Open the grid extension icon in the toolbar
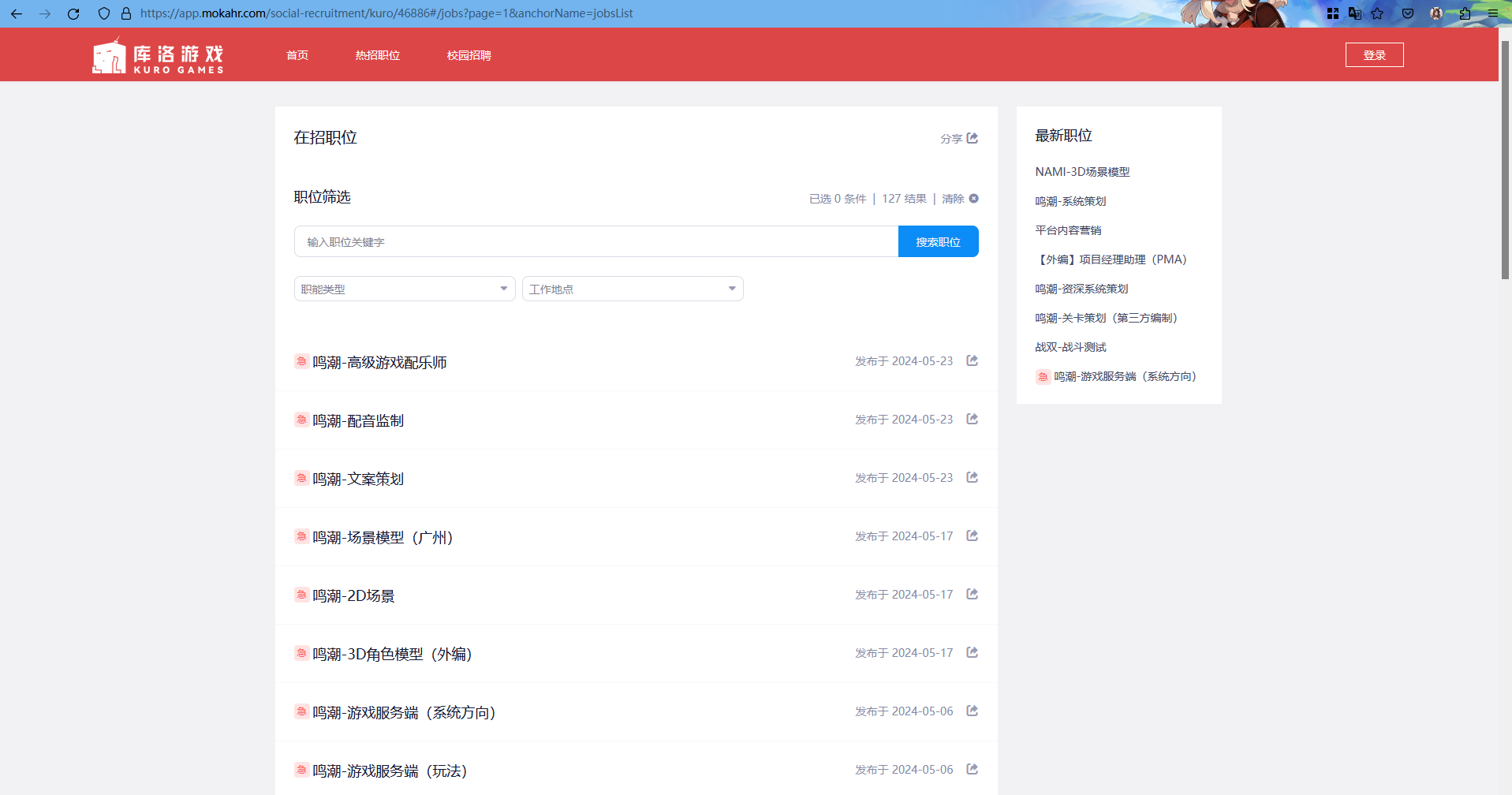Image resolution: width=1512 pixels, height=795 pixels. (x=1333, y=13)
